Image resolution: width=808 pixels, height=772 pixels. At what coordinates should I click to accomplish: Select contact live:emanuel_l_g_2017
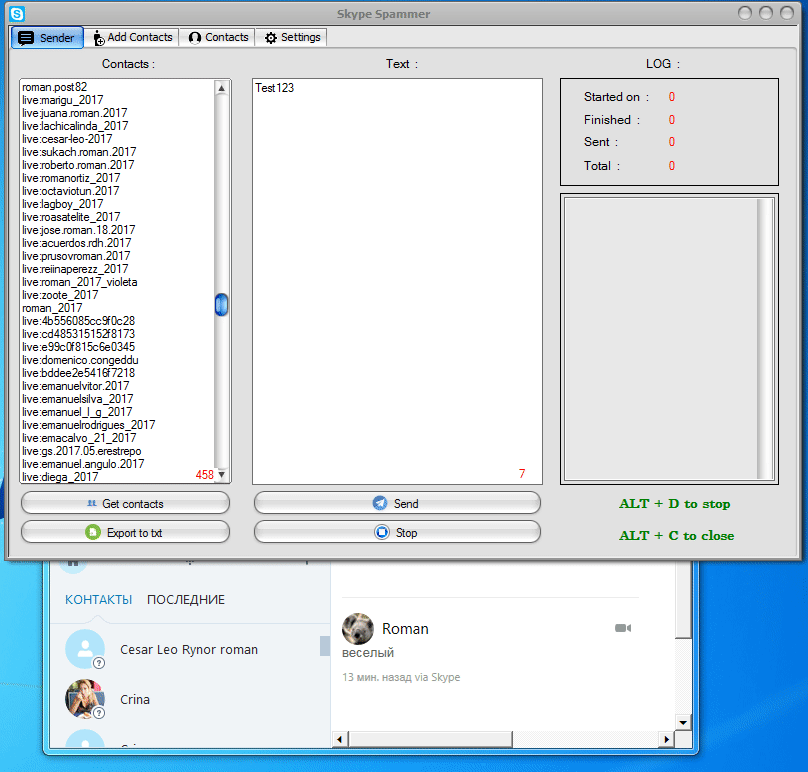77,412
